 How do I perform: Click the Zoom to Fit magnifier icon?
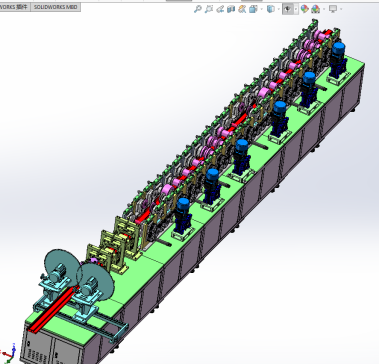198,9
